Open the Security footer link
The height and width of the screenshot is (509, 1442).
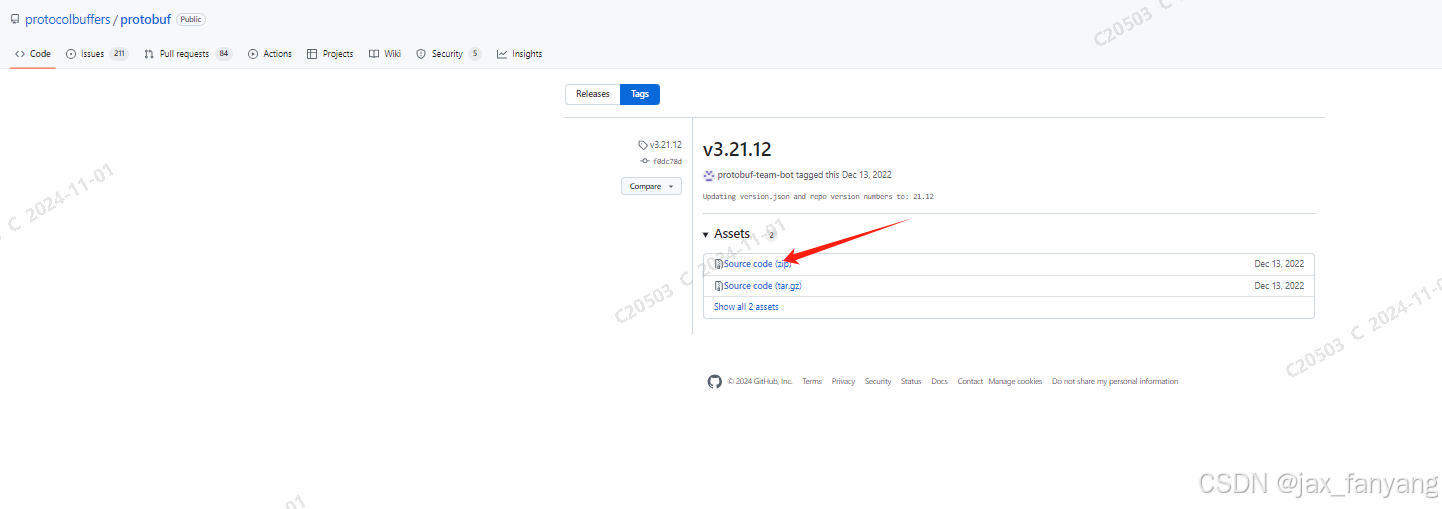pos(878,381)
